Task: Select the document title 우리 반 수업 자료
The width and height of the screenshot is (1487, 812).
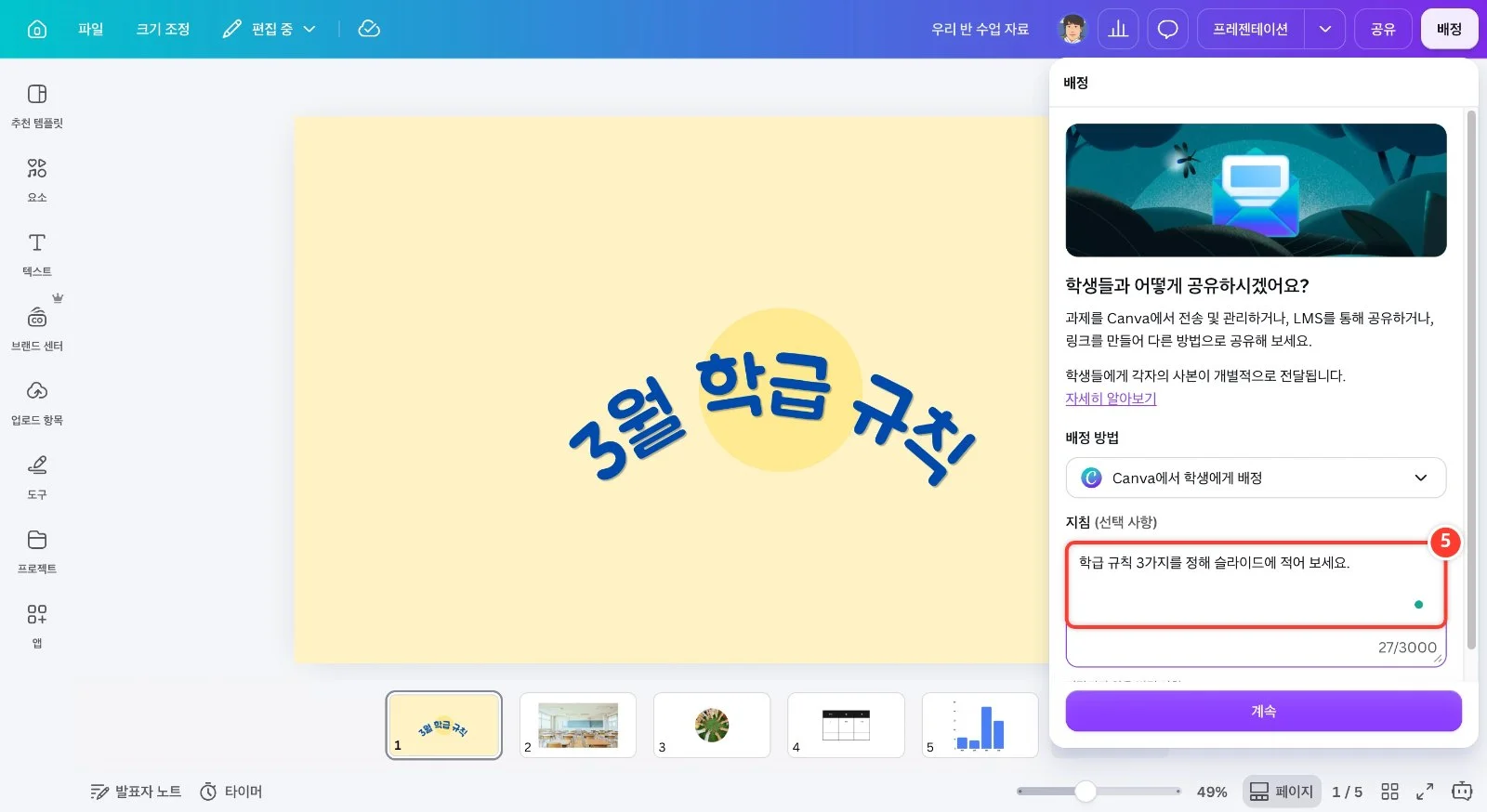Action: tap(980, 29)
